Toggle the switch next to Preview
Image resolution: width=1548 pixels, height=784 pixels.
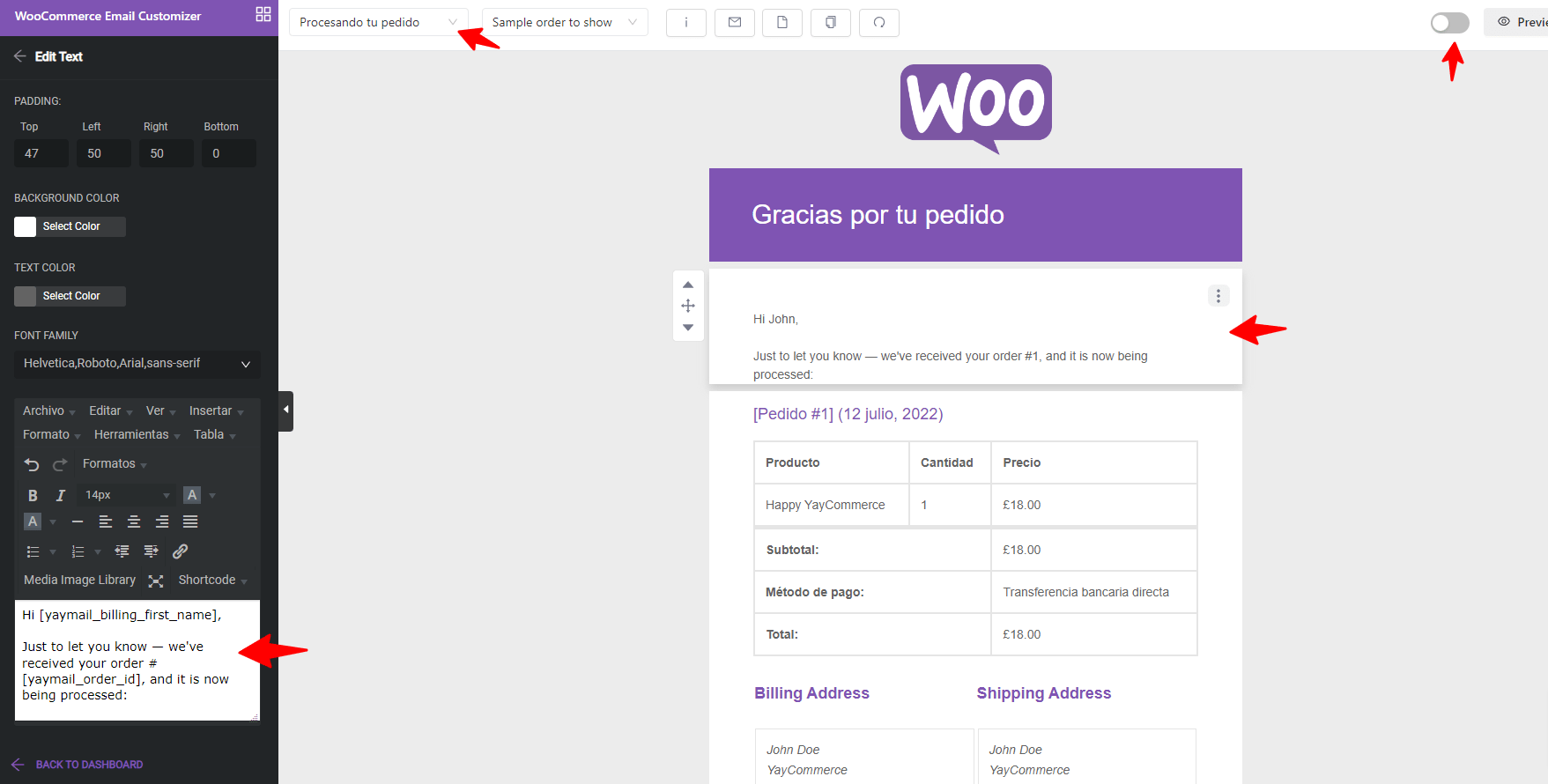coord(1449,23)
